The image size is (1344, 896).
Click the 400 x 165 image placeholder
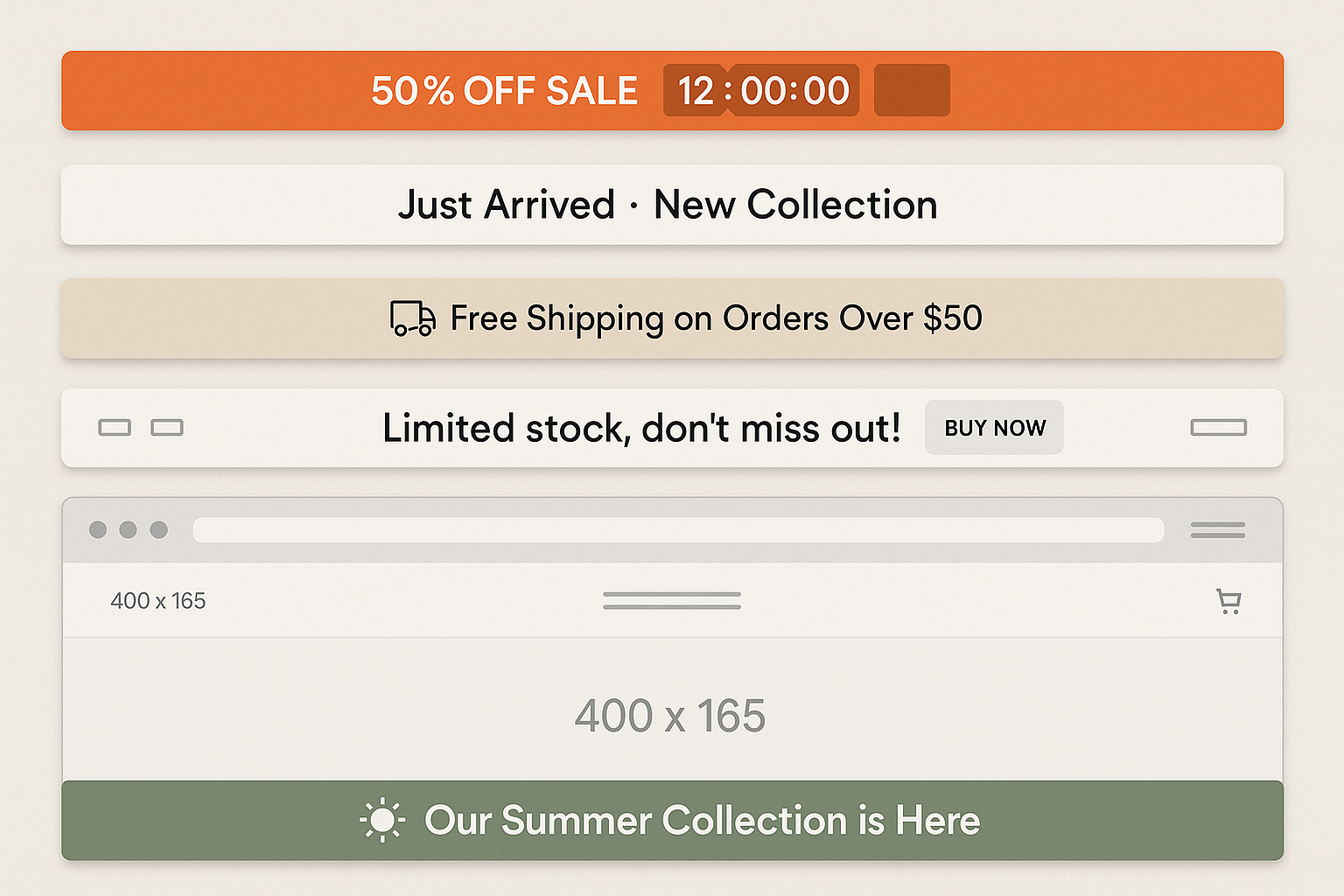[669, 713]
